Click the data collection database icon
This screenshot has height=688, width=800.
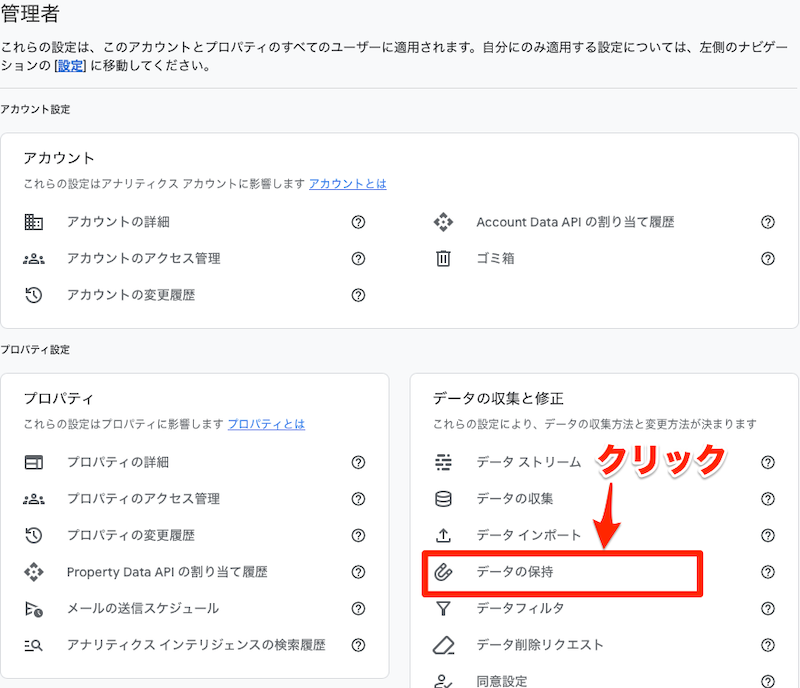pos(443,499)
